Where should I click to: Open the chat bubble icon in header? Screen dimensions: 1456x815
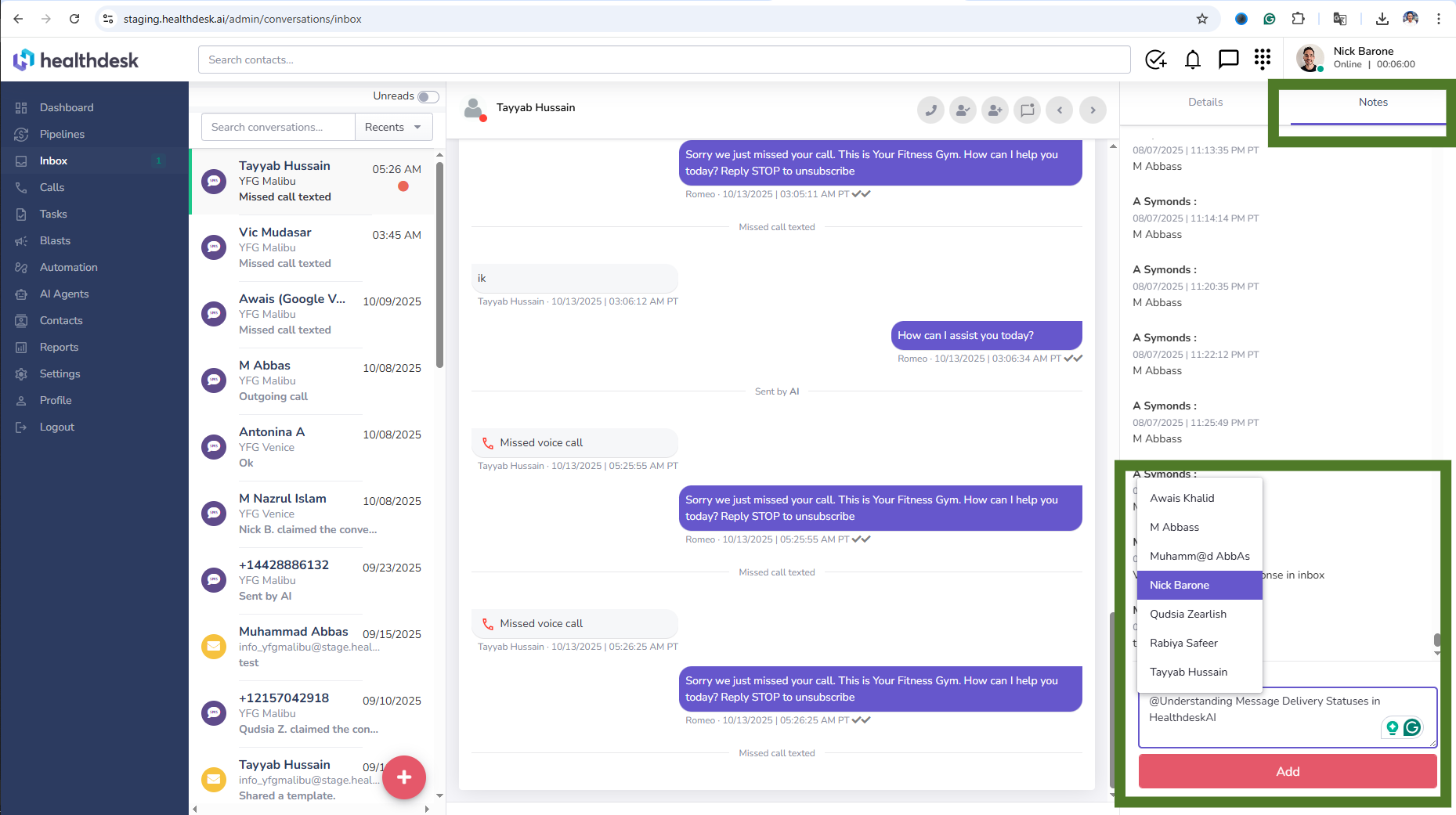tap(1228, 60)
